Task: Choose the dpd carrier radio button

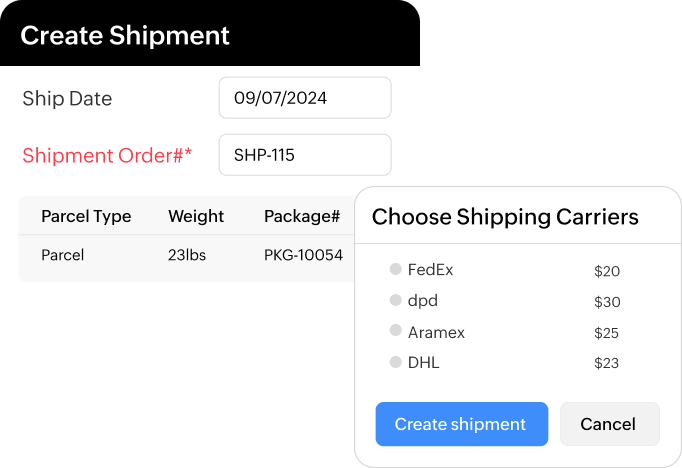Action: 396,300
